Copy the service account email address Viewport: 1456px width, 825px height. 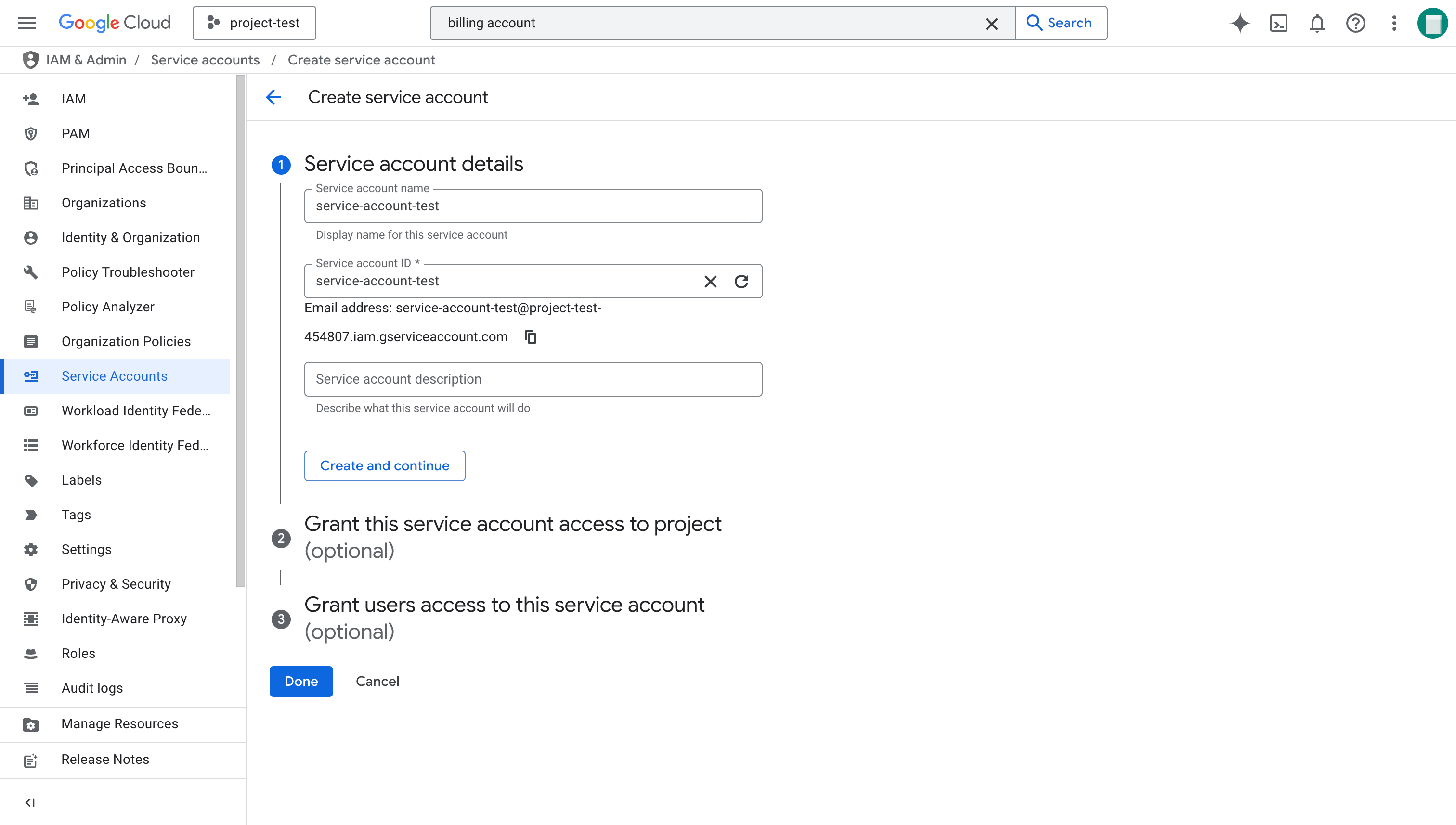[531, 337]
